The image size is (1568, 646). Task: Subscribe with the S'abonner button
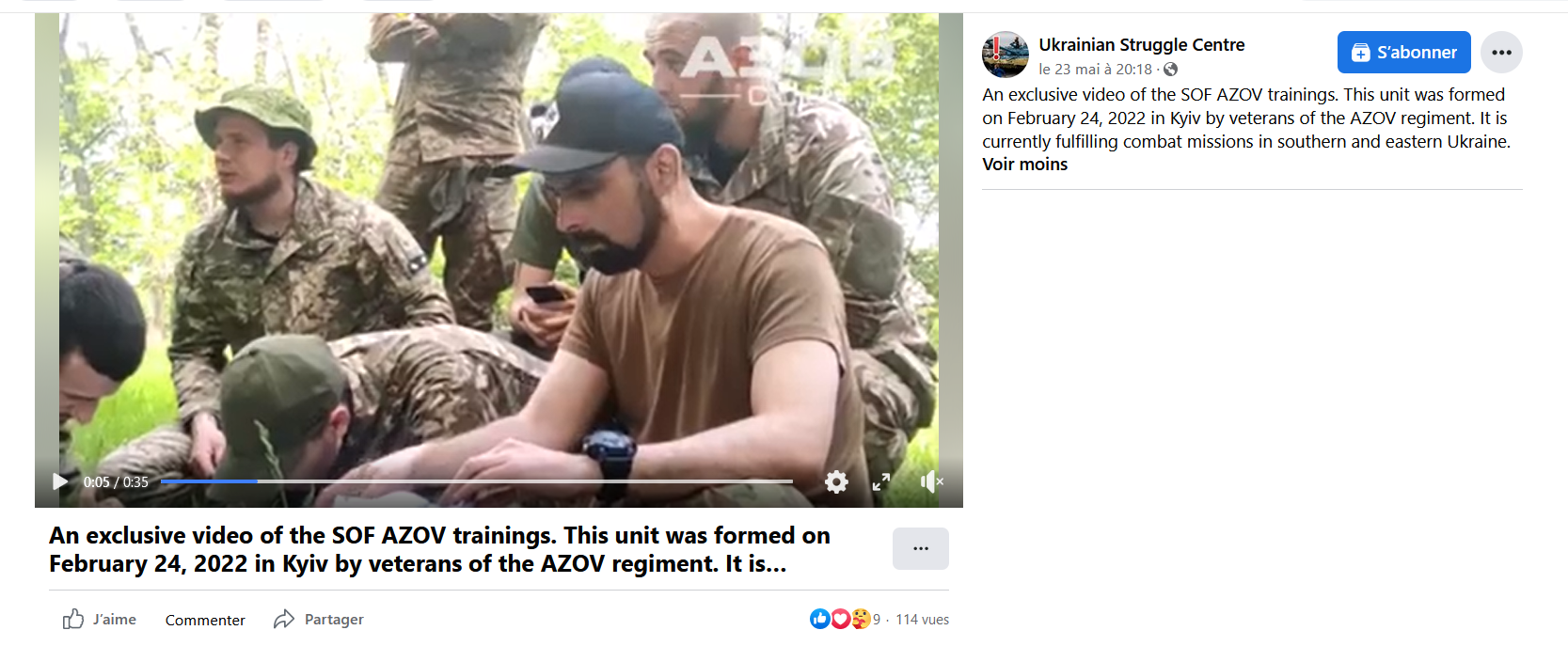click(1403, 53)
